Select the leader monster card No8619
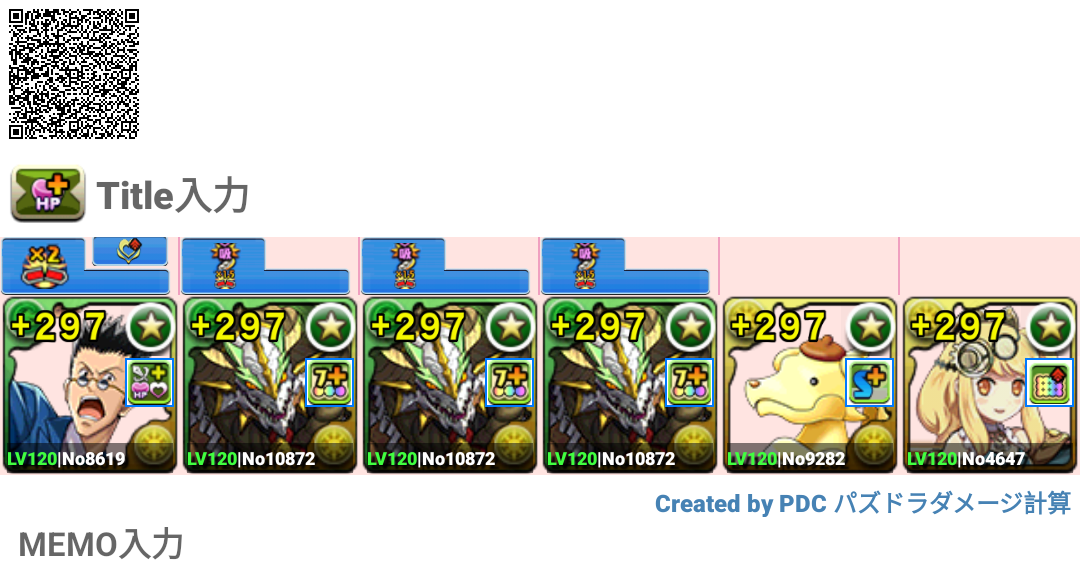1080x575 pixels. point(90,386)
